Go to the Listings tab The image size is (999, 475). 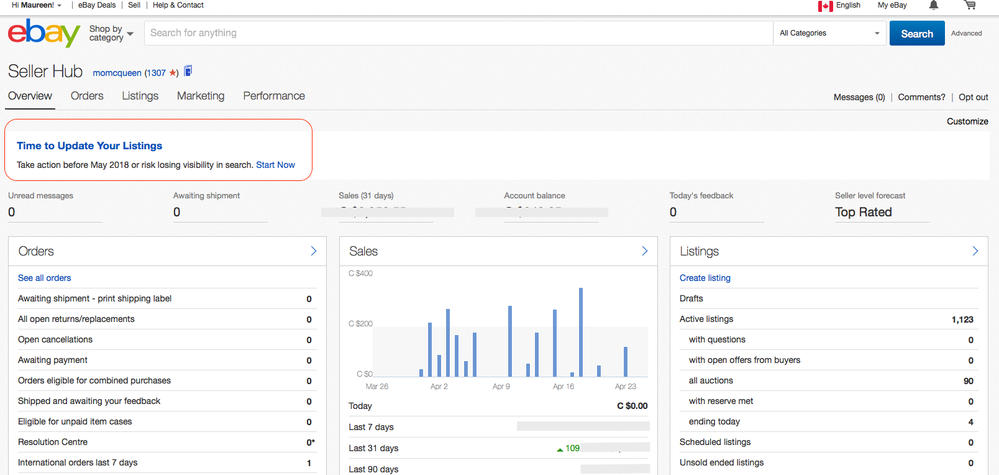pyautogui.click(x=140, y=96)
